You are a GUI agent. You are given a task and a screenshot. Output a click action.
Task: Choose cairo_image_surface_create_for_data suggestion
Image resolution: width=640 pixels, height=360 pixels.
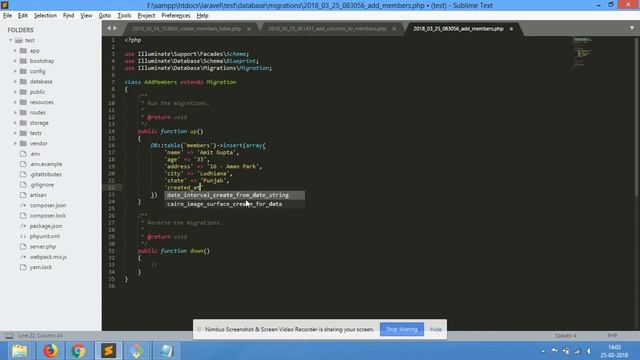(235, 204)
